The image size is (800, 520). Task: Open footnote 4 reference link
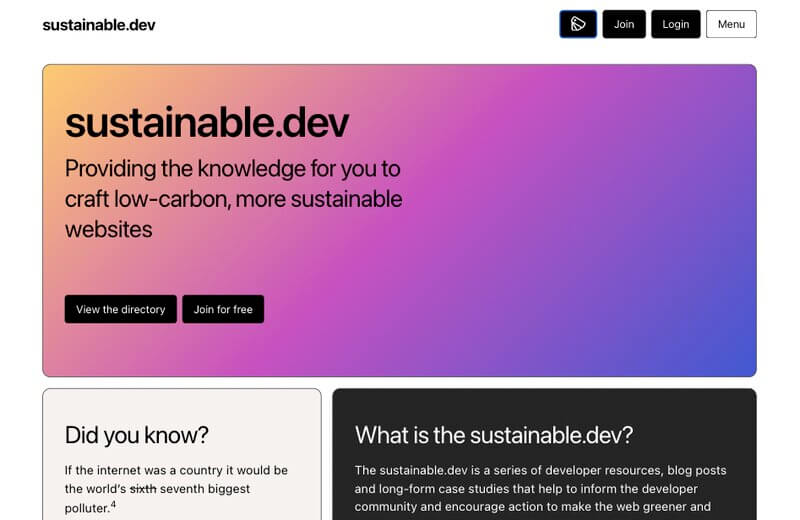(x=113, y=504)
